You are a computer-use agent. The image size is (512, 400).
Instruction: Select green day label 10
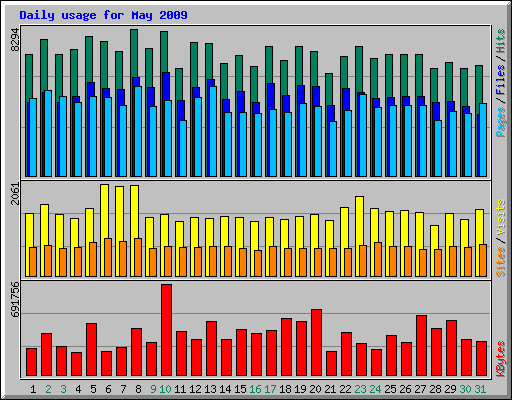click(x=165, y=389)
